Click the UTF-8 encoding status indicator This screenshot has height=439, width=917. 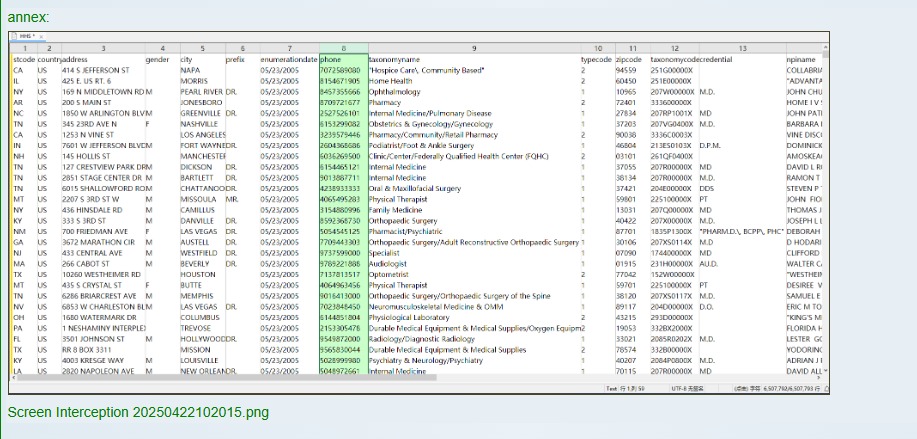click(x=681, y=386)
